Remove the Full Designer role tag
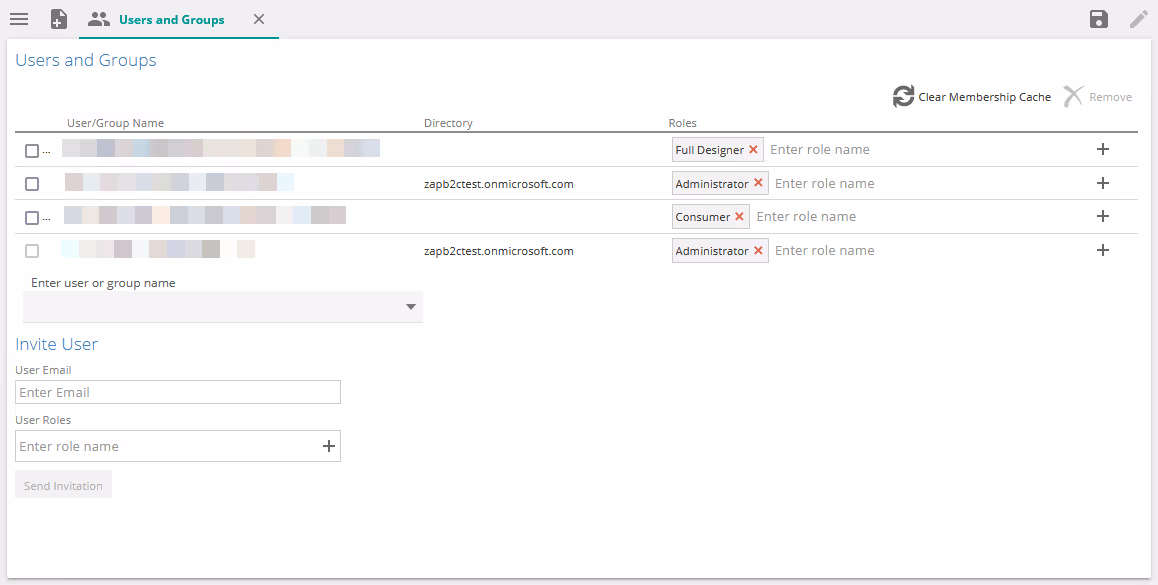This screenshot has width=1158, height=585. pyautogui.click(x=754, y=150)
